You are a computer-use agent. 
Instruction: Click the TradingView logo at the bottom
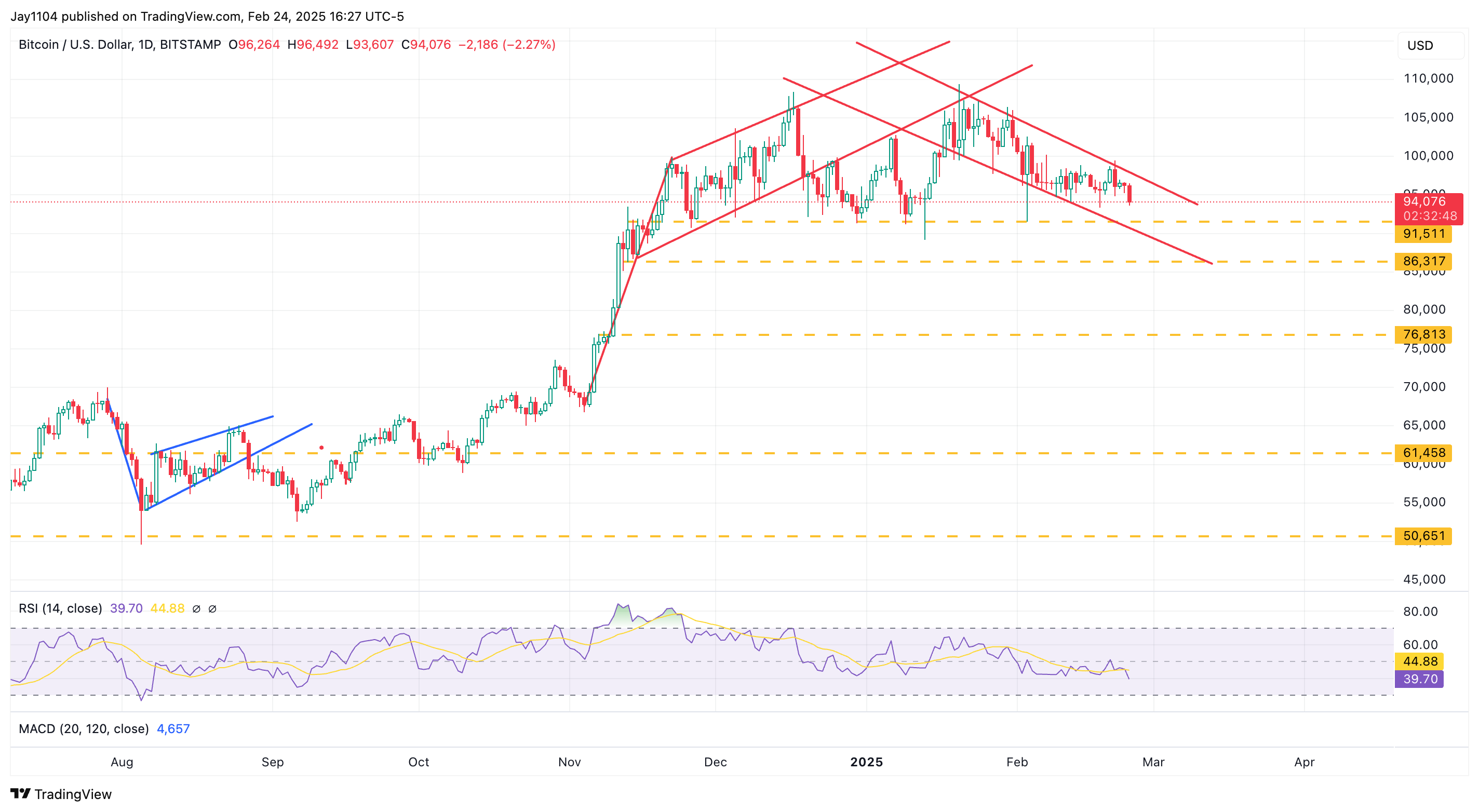click(61, 794)
